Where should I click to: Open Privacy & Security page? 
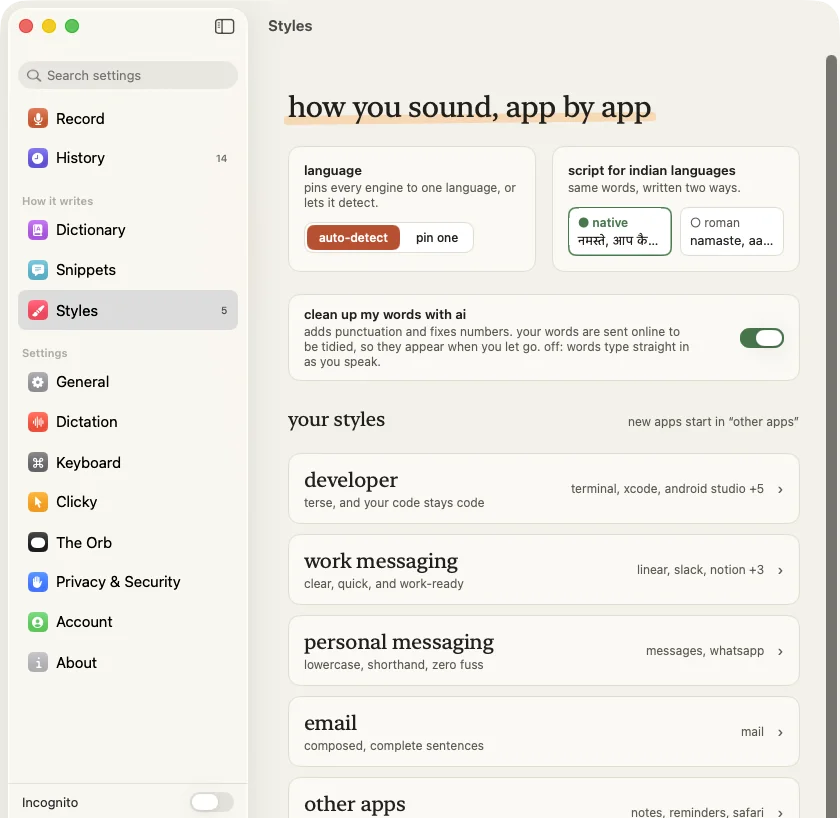point(118,582)
